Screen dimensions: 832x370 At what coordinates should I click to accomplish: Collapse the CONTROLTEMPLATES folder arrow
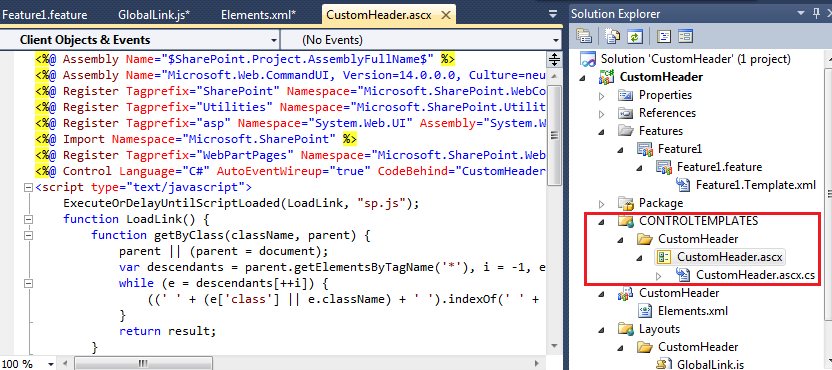click(x=602, y=222)
